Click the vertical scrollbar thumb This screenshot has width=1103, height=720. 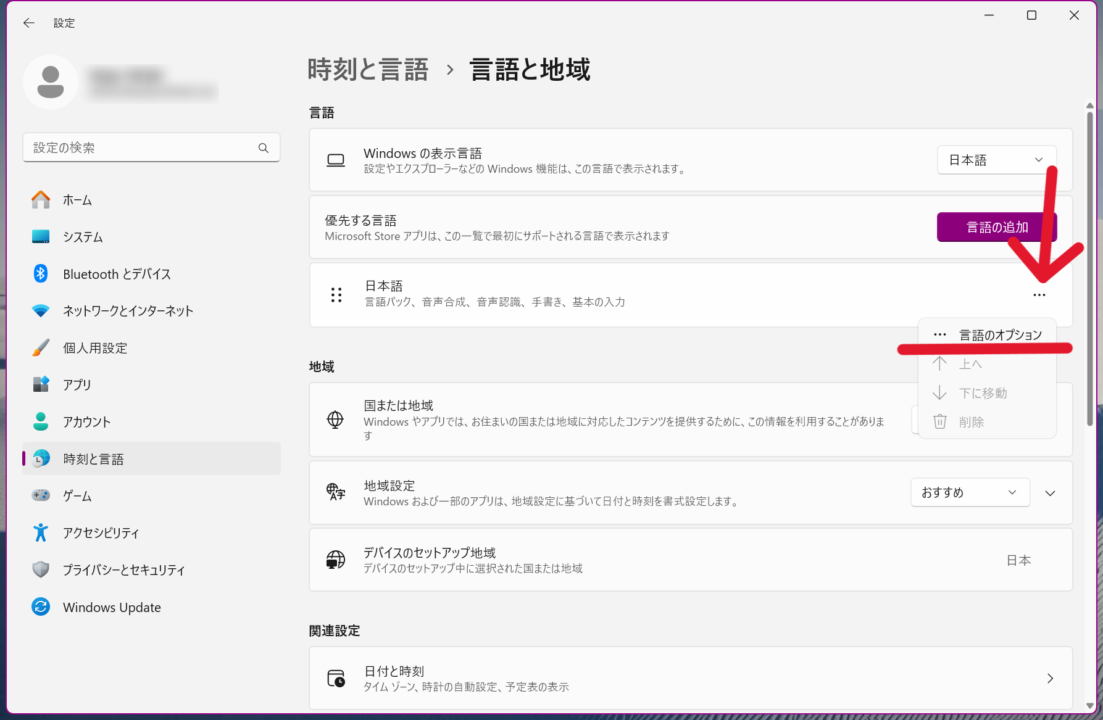tap(1090, 267)
